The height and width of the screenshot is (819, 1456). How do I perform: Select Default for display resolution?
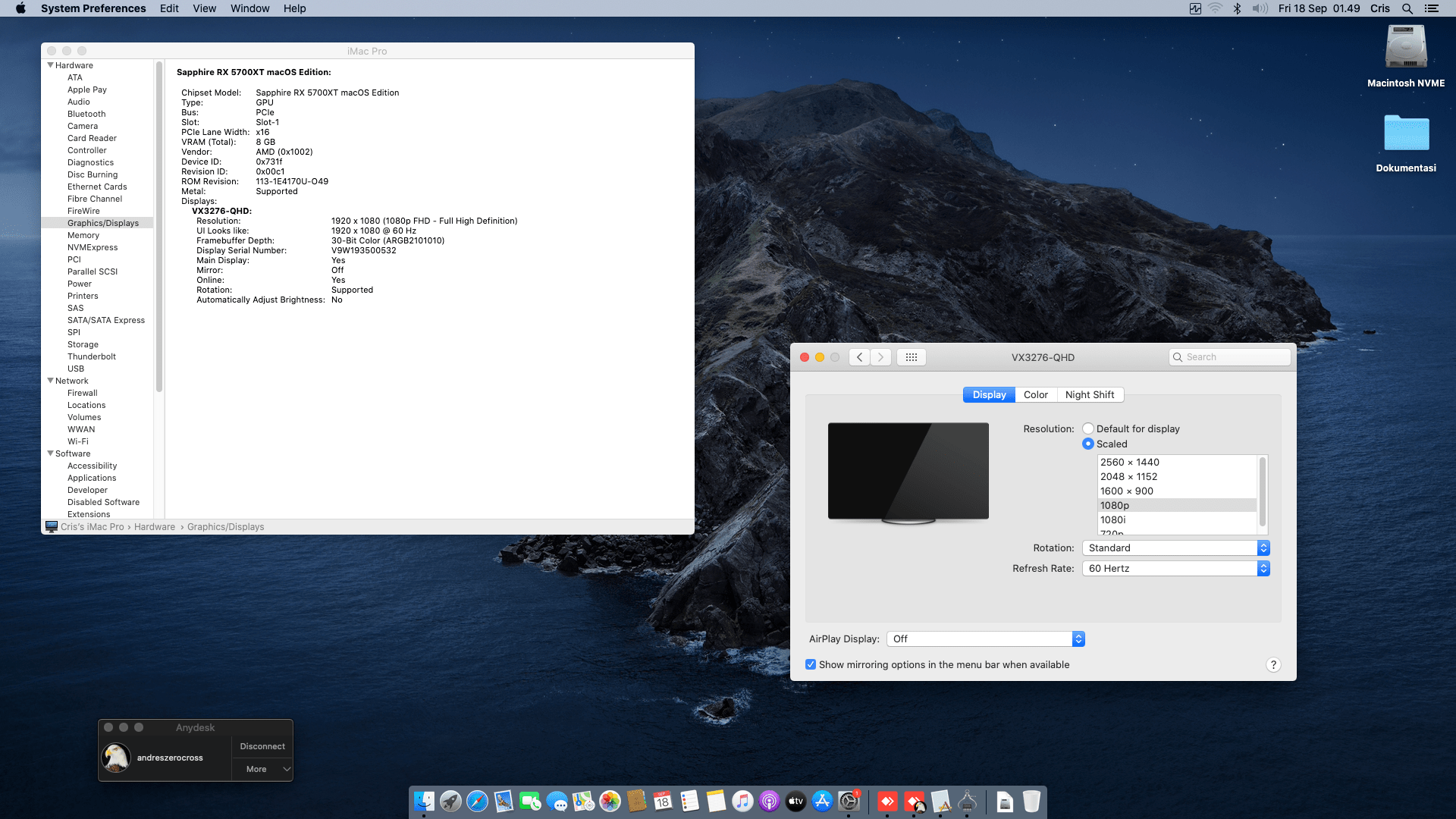coord(1088,428)
